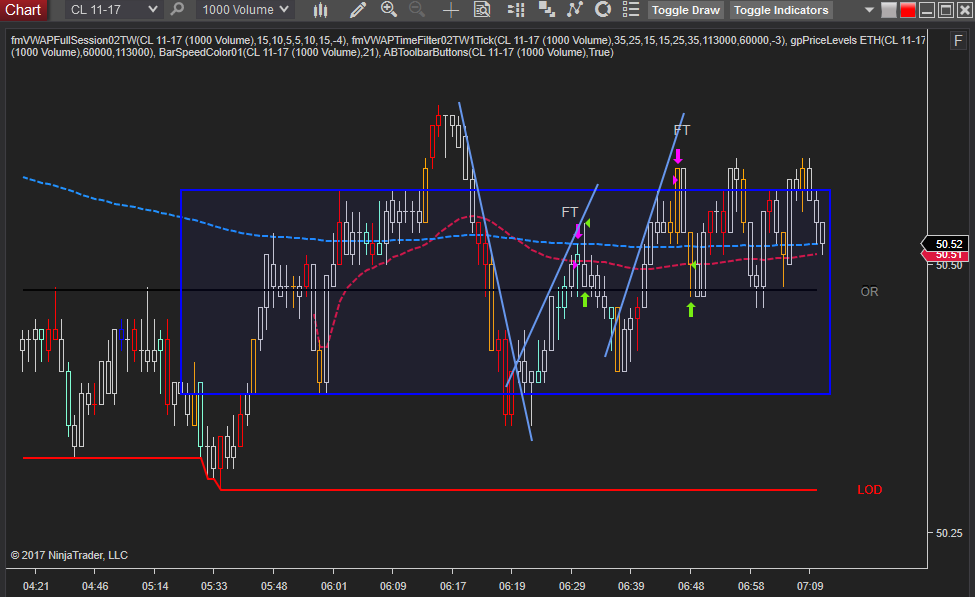975x597 pixels.
Task: Click the 04:21 time axis label
Action: (35, 586)
